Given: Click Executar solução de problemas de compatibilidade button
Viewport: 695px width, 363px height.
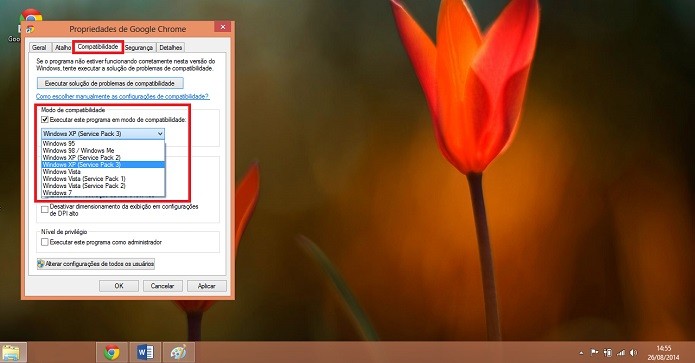Looking at the screenshot, I should pos(110,83).
